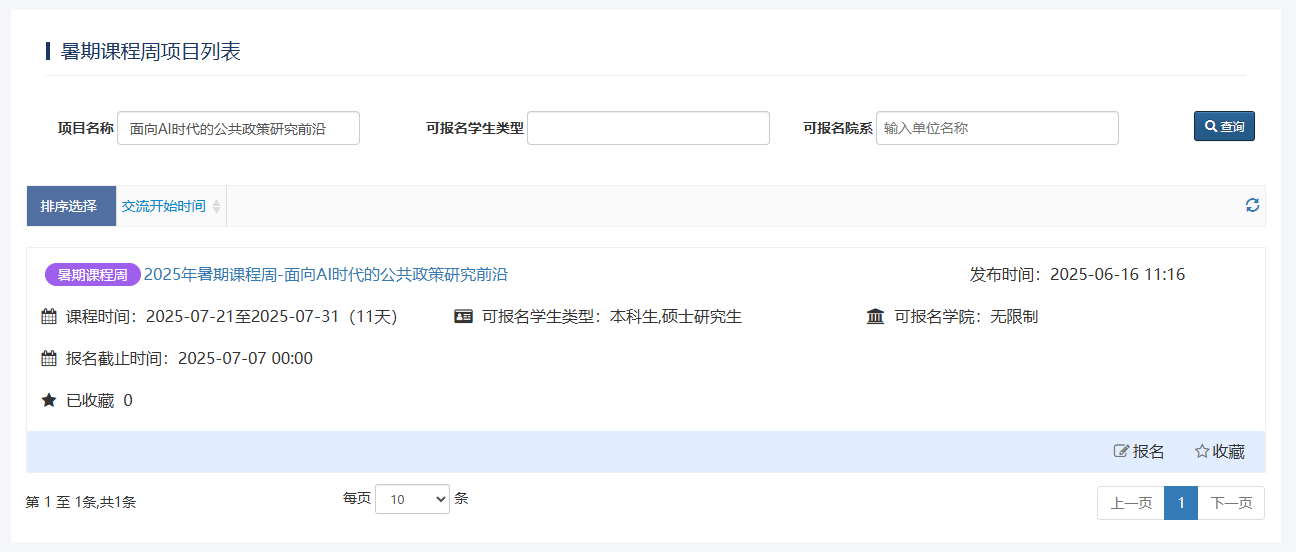Open the 每页 items-per-page dropdown
Image resolution: width=1296 pixels, height=552 pixels.
(412, 499)
